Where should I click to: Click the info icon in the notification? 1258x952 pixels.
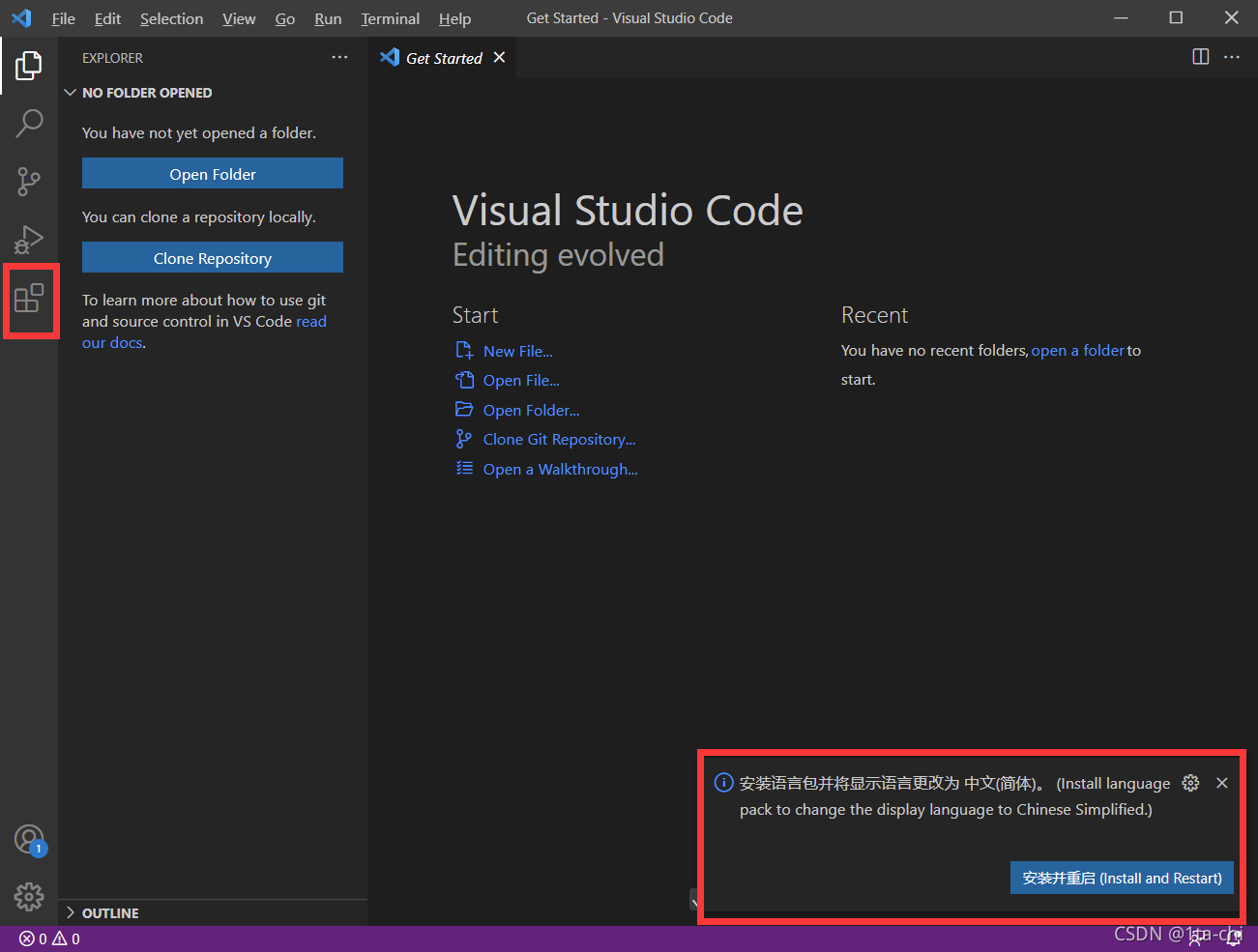(723, 783)
